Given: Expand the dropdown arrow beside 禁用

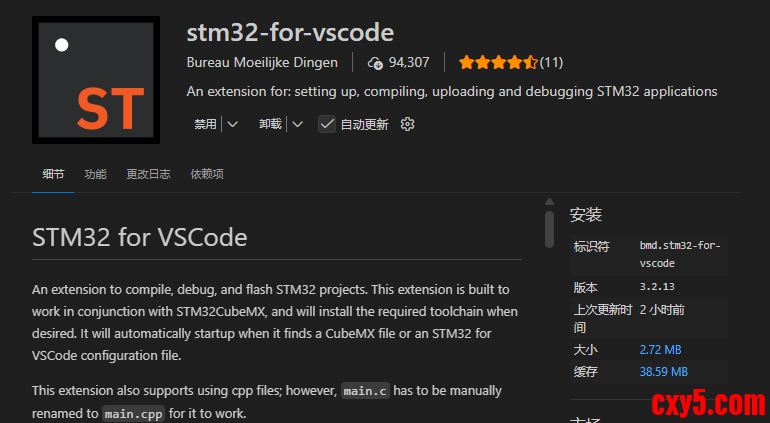Looking at the screenshot, I should pyautogui.click(x=233, y=124).
